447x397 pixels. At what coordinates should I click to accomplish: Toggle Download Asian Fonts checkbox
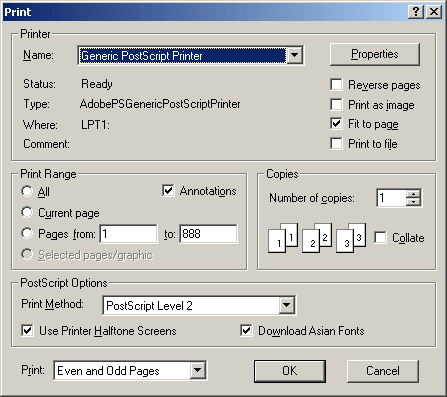(x=246, y=331)
